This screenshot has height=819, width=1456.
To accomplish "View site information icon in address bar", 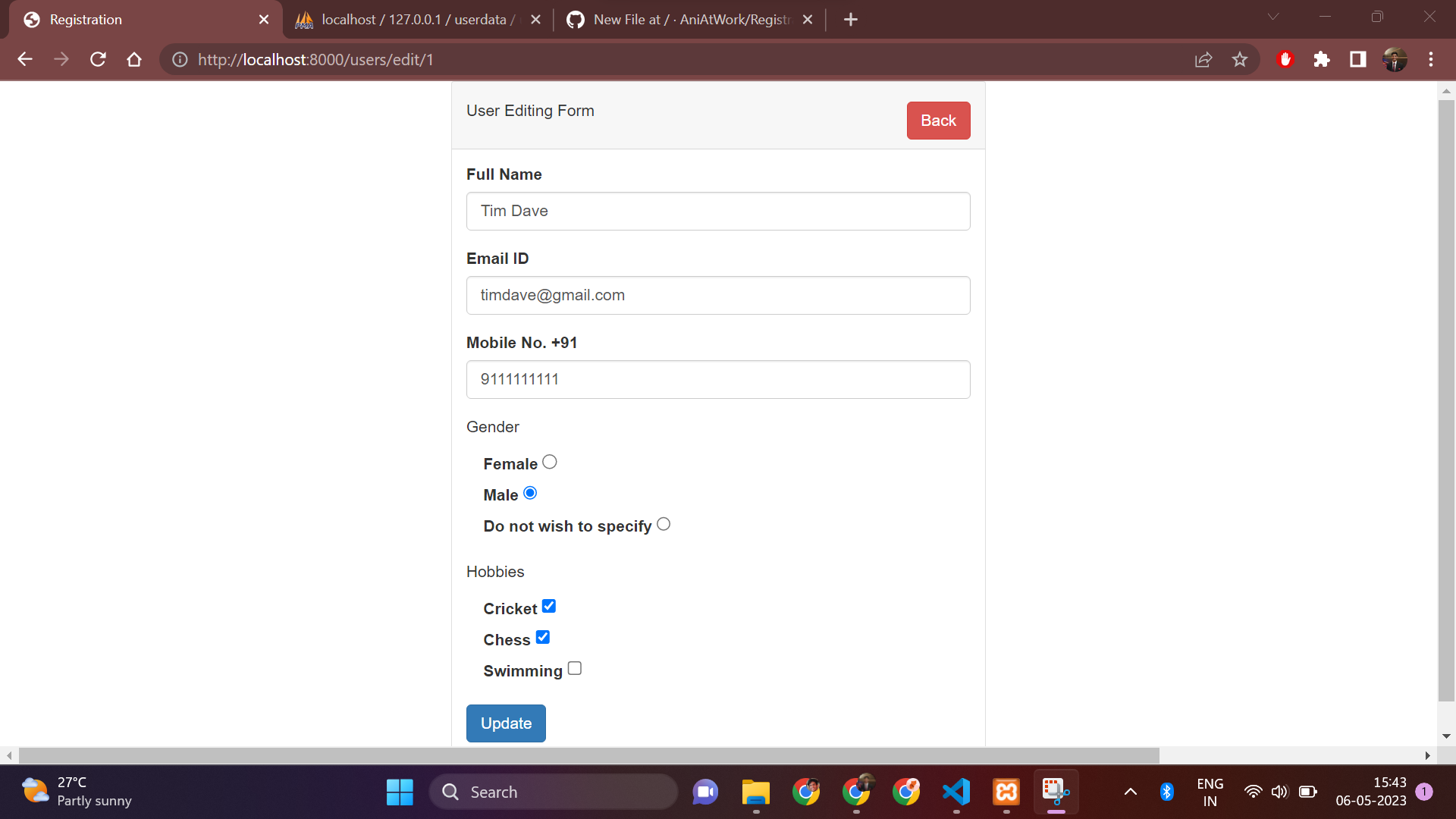I will 180,59.
